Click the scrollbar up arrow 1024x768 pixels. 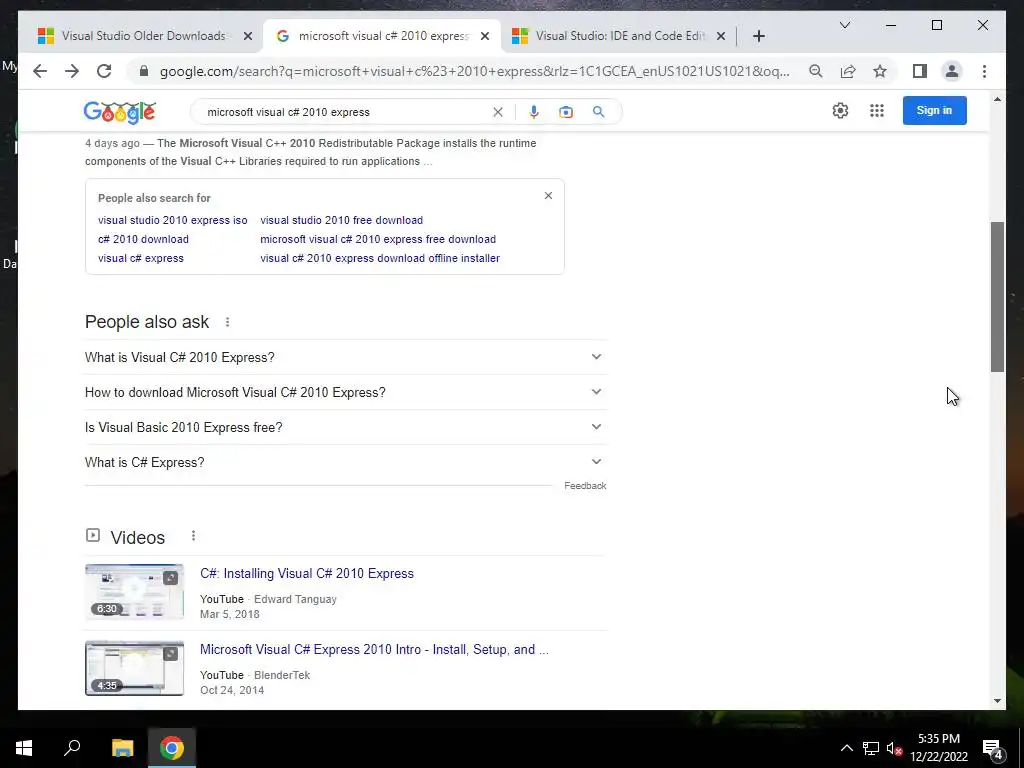tap(997, 99)
